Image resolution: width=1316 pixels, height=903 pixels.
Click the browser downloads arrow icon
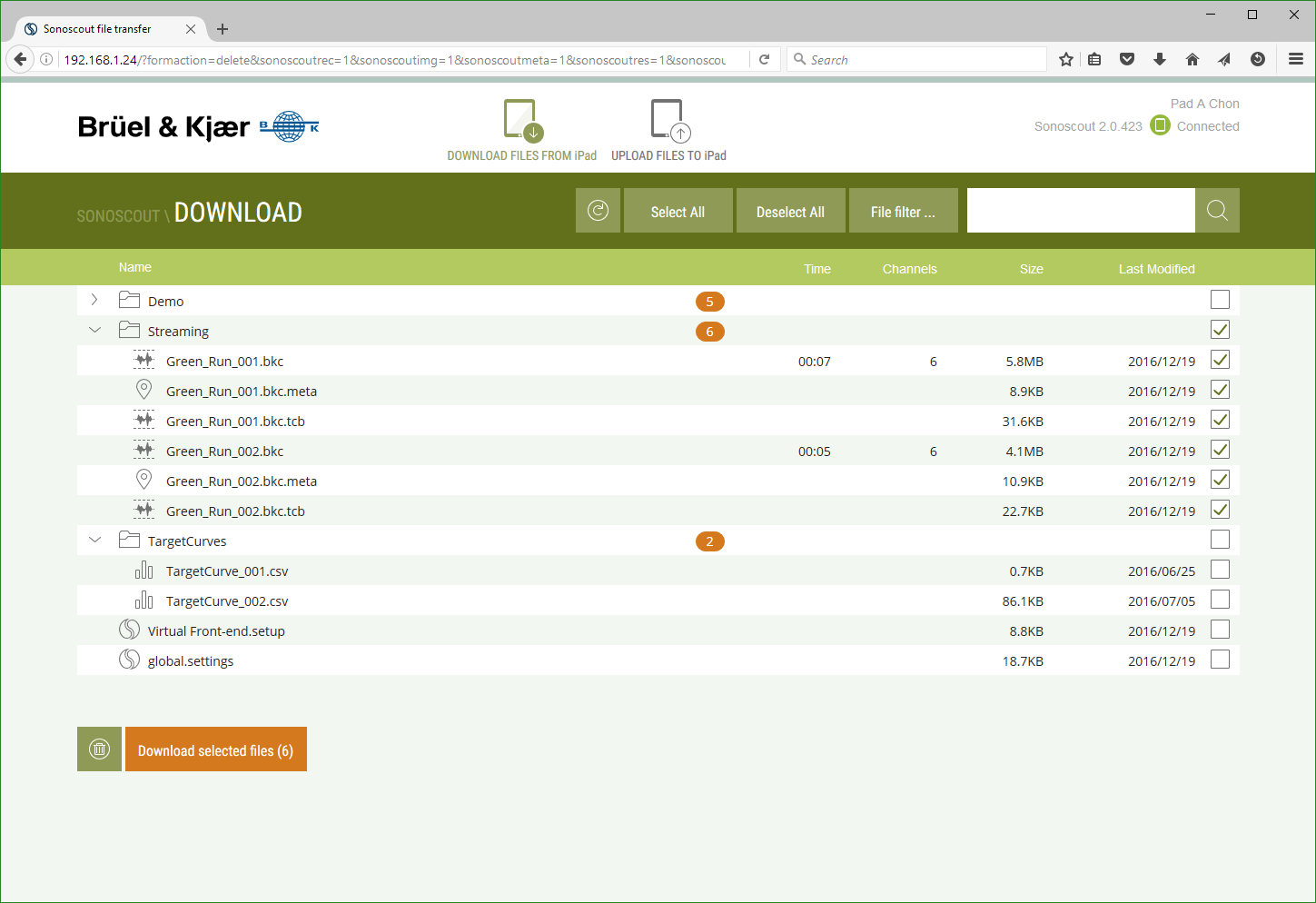pos(1160,60)
